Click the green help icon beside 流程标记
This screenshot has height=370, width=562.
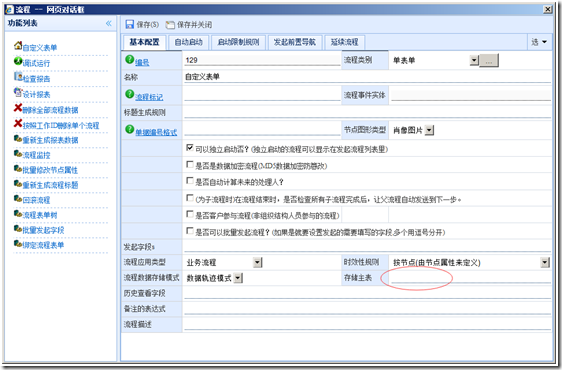pos(129,94)
